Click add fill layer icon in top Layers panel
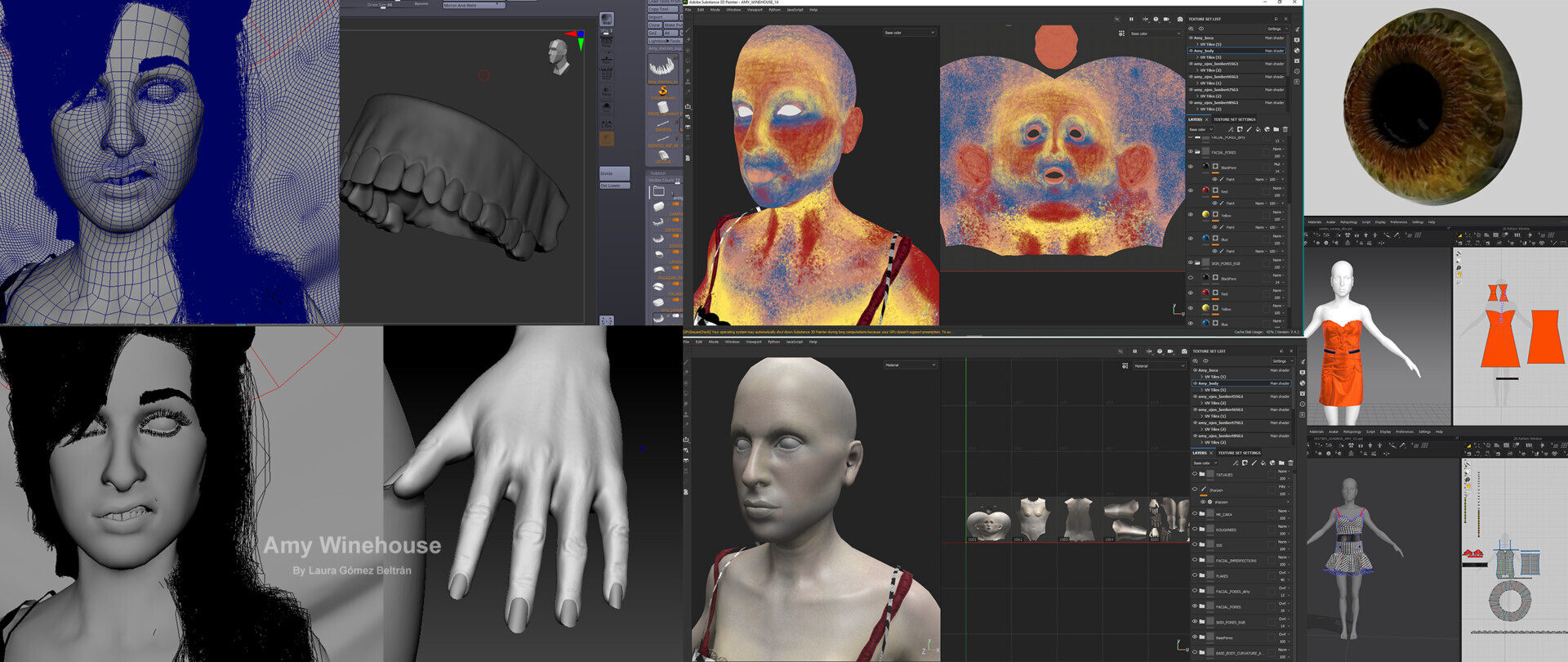 coord(1258,129)
